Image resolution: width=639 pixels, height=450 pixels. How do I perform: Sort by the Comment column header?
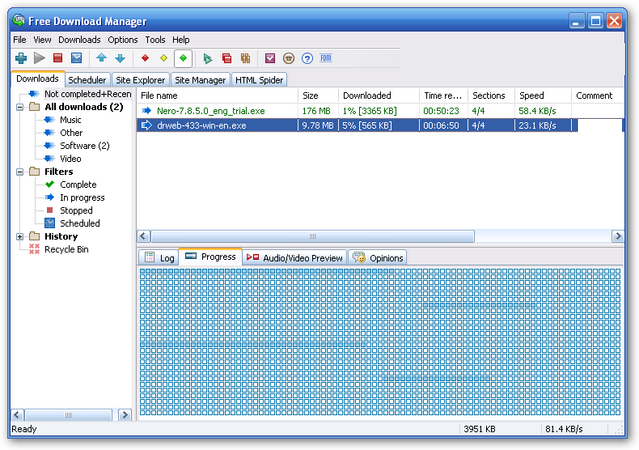click(x=597, y=96)
